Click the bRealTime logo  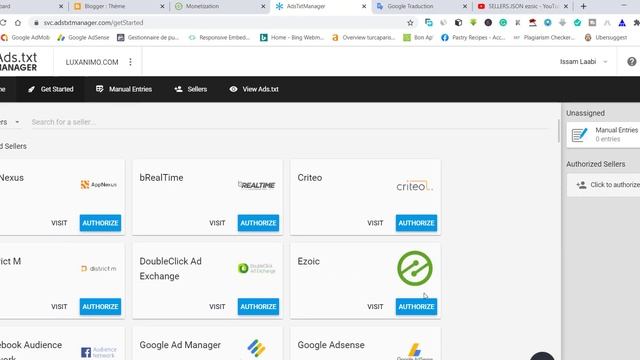pos(257,185)
